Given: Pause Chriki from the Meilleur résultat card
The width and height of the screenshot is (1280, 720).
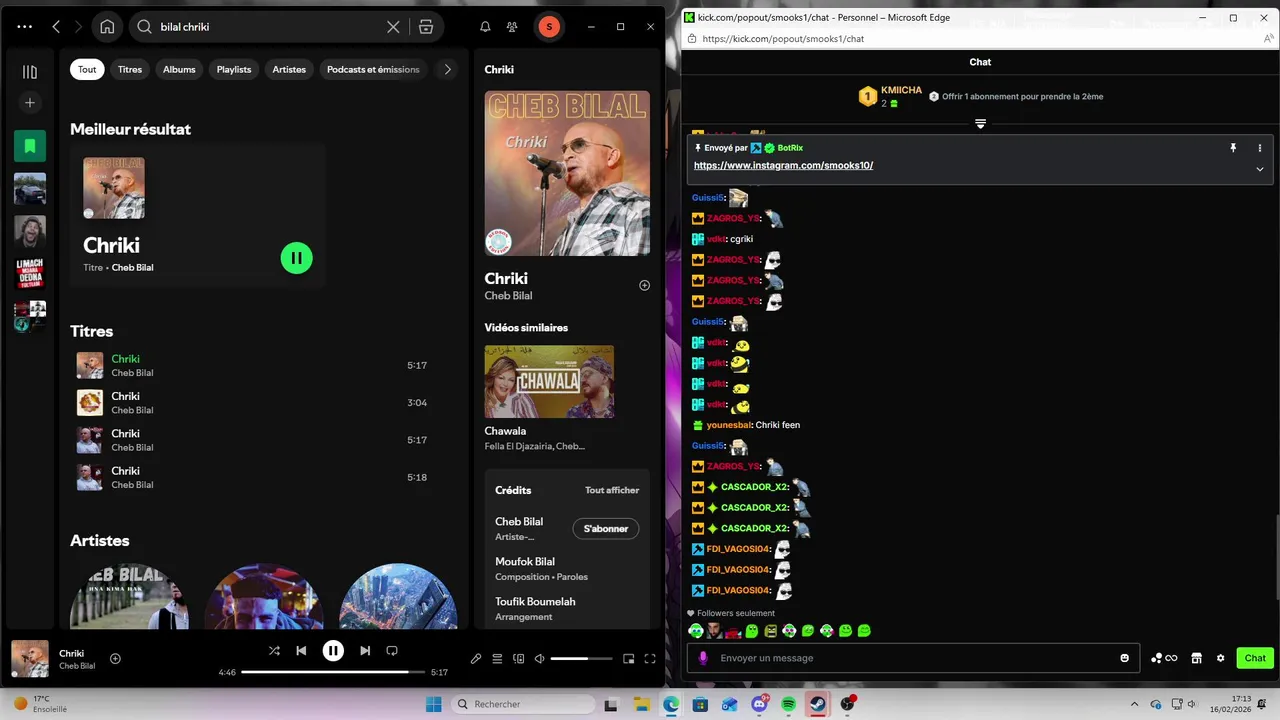Looking at the screenshot, I should [296, 258].
